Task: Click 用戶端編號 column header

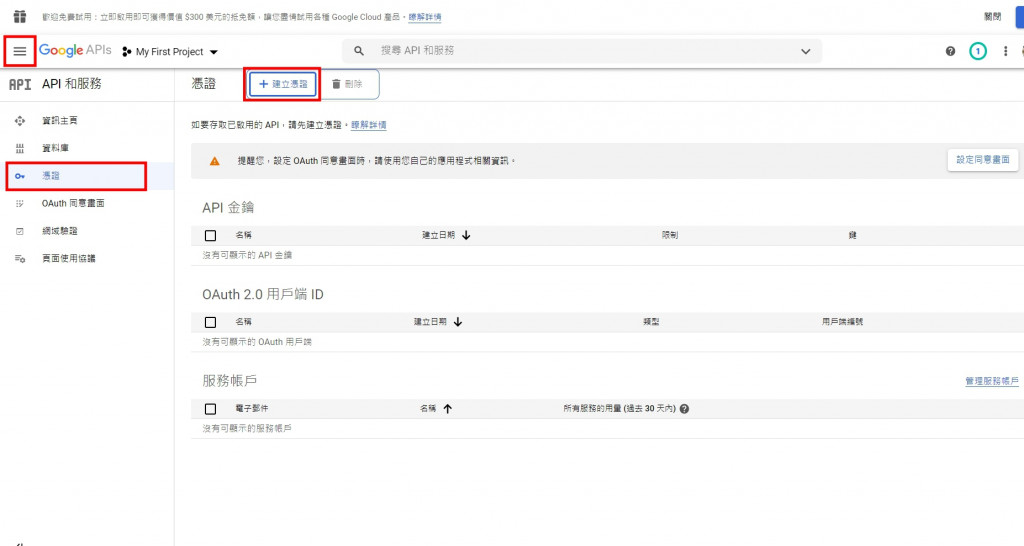Action: click(x=842, y=322)
